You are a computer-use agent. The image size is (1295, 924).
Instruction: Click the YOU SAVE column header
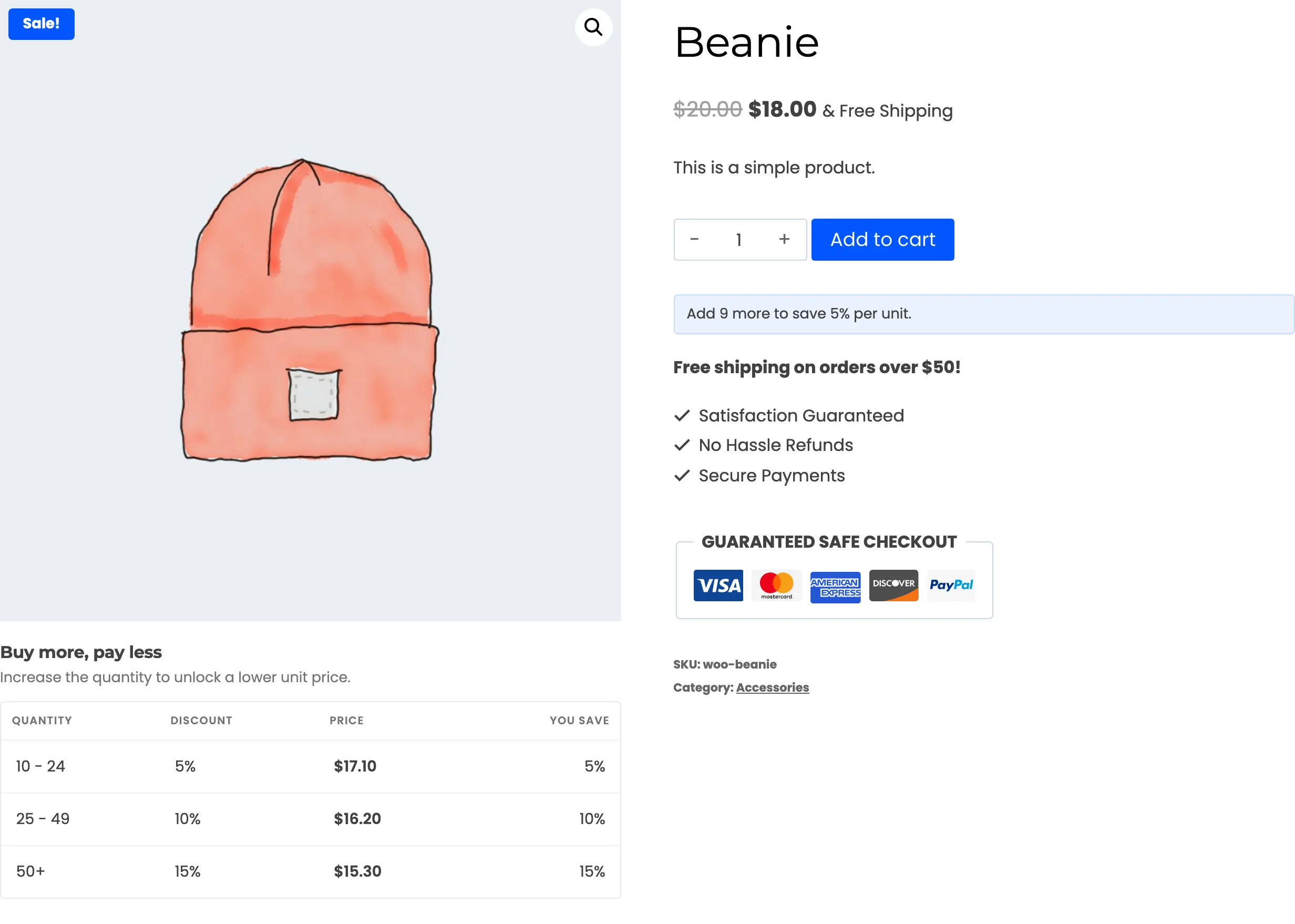tap(579, 720)
